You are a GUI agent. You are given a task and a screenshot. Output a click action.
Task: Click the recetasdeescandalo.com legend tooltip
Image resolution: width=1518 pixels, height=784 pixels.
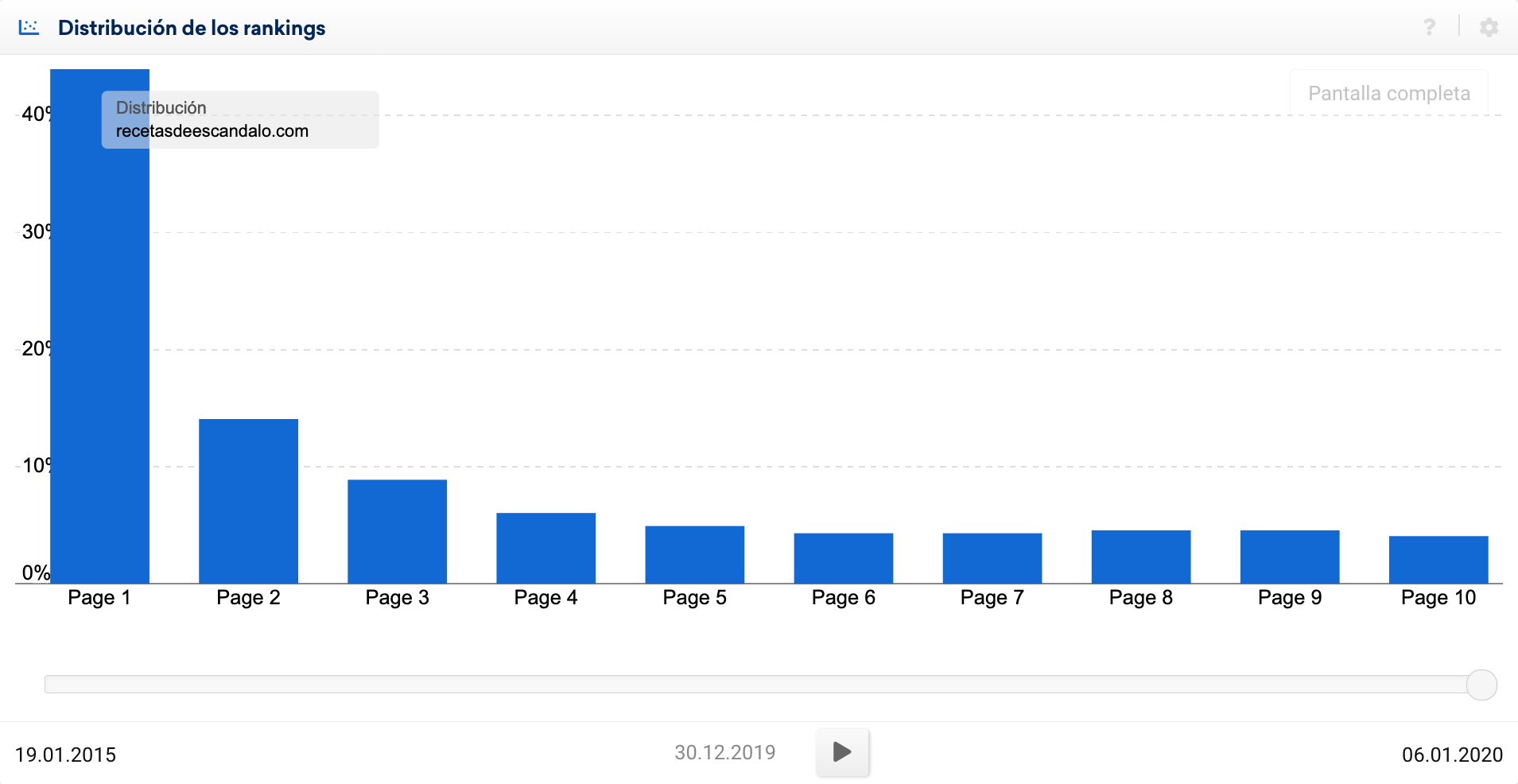click(239, 120)
